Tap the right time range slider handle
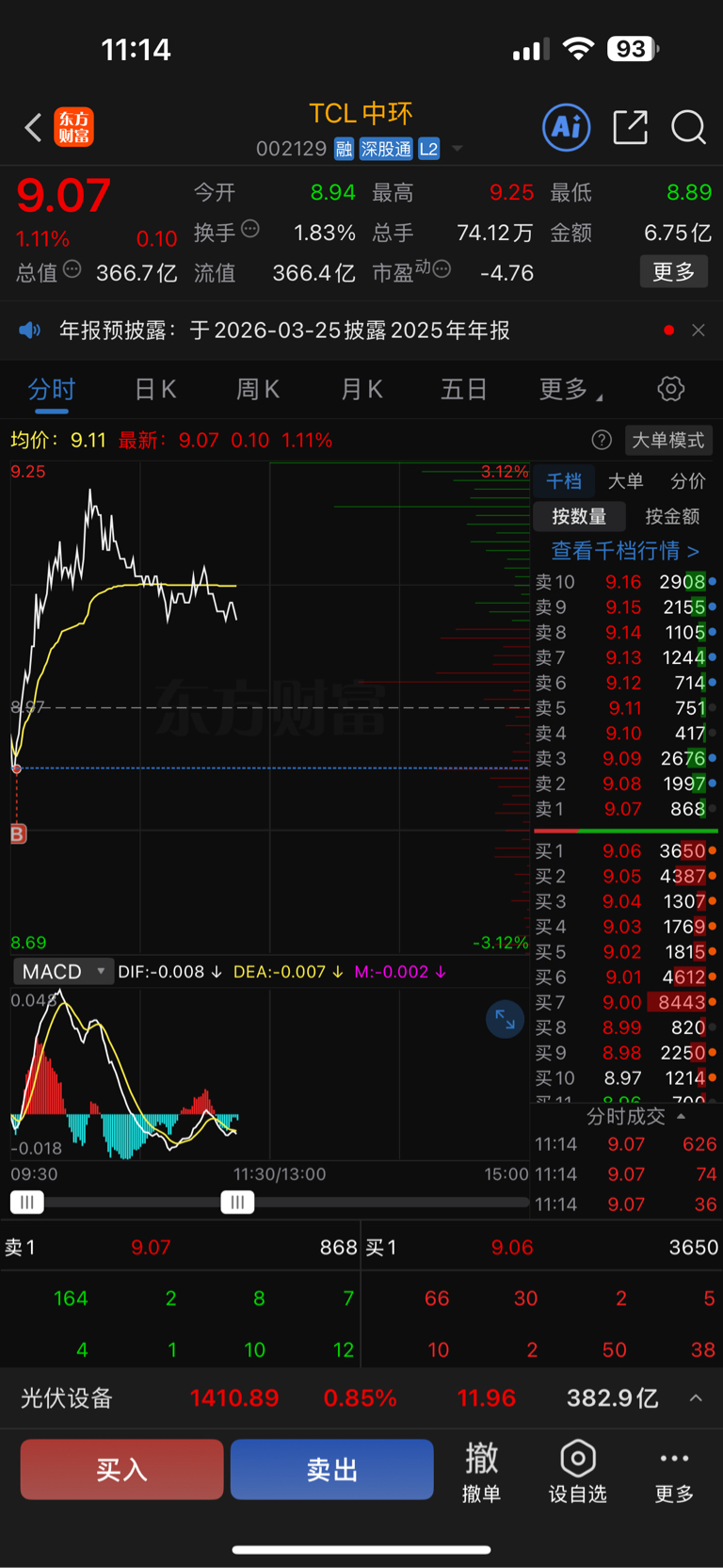Viewport: 723px width, 1568px height. 237,1202
